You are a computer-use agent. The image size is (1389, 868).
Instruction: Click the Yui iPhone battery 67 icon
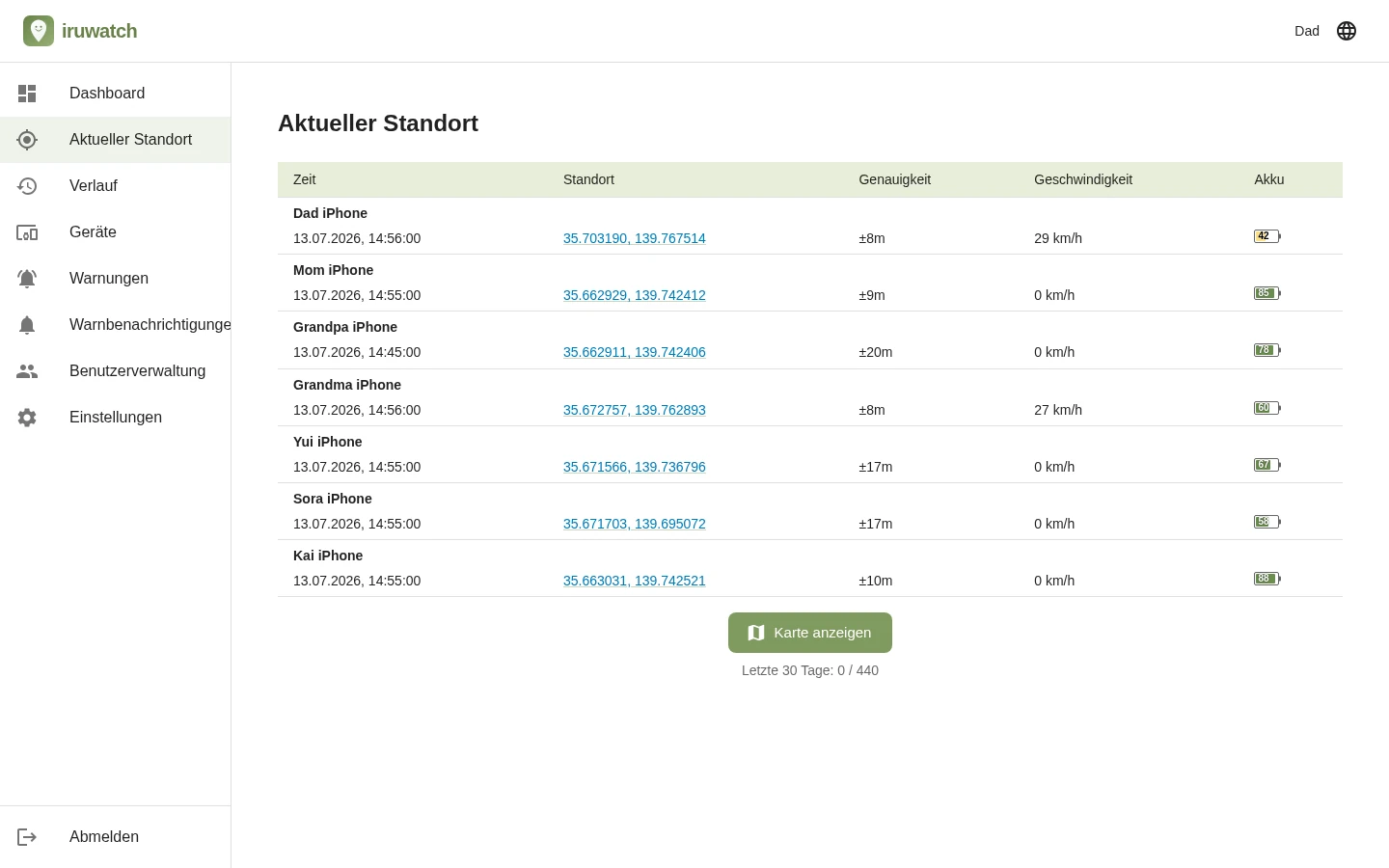pyautogui.click(x=1267, y=465)
